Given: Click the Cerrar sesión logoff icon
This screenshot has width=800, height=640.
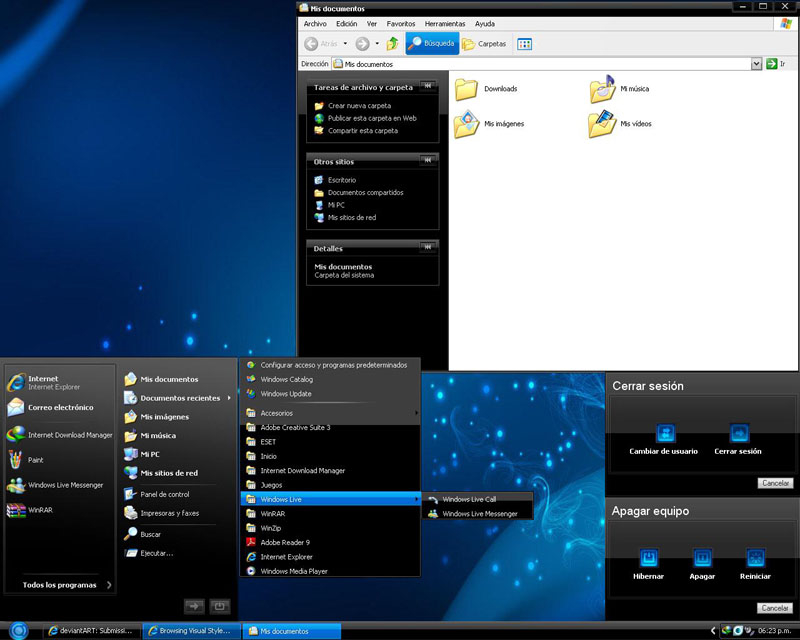Looking at the screenshot, I should pyautogui.click(x=739, y=433).
